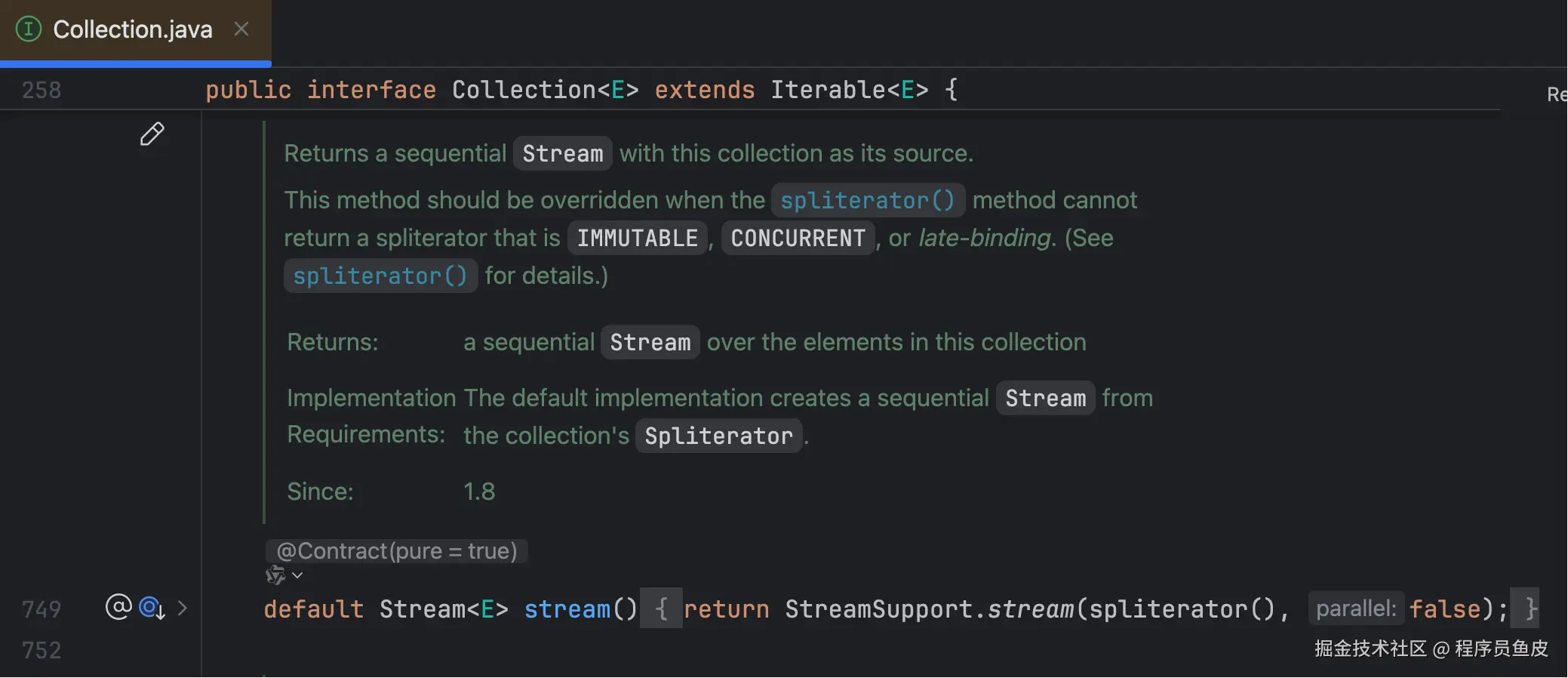Screen dimensions: 1568x678
Task: Click the interface icon on the Collection.java tab
Action: (29, 29)
